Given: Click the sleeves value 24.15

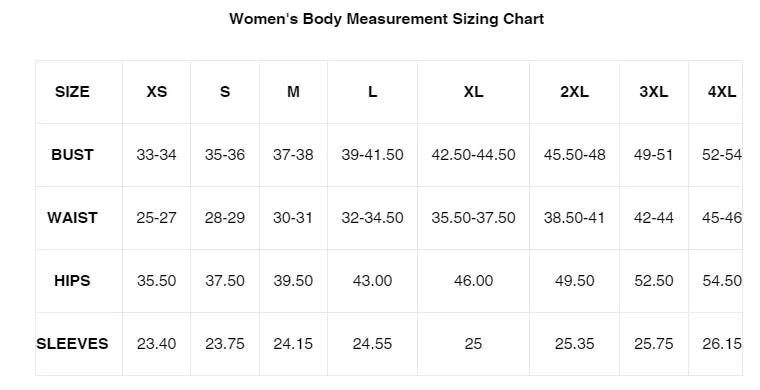Looking at the screenshot, I should tap(293, 343).
